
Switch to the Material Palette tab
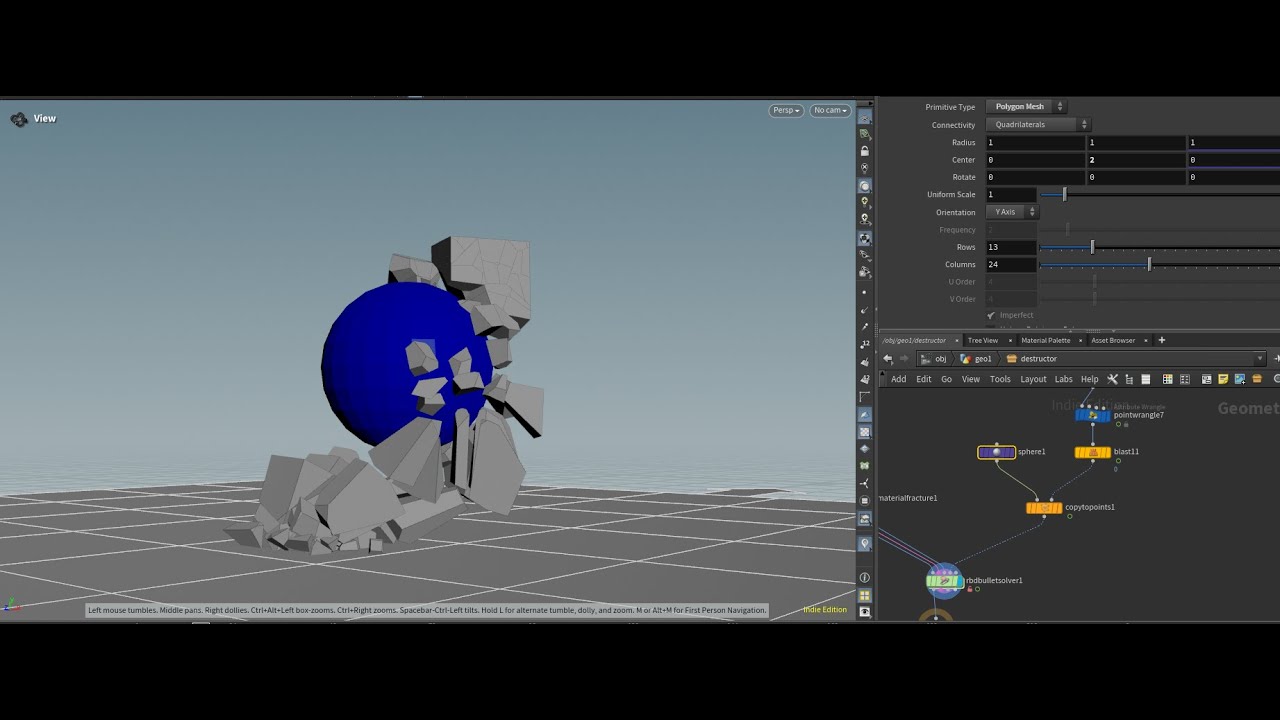1045,340
